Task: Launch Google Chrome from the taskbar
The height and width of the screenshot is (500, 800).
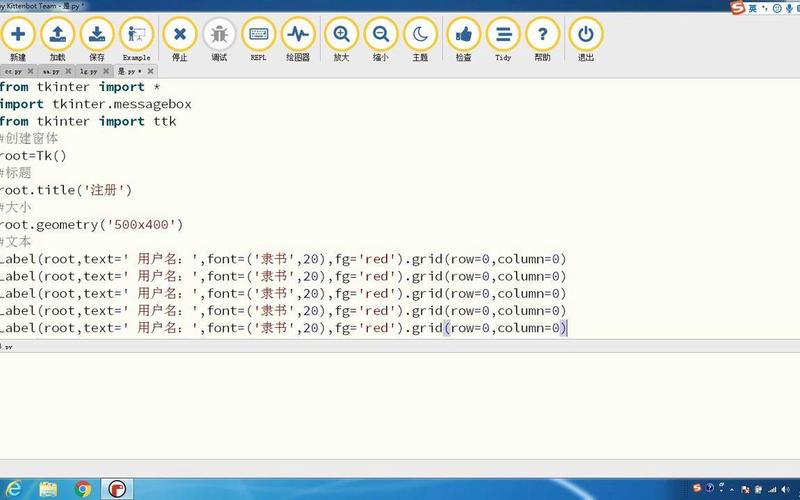Action: pos(83,489)
